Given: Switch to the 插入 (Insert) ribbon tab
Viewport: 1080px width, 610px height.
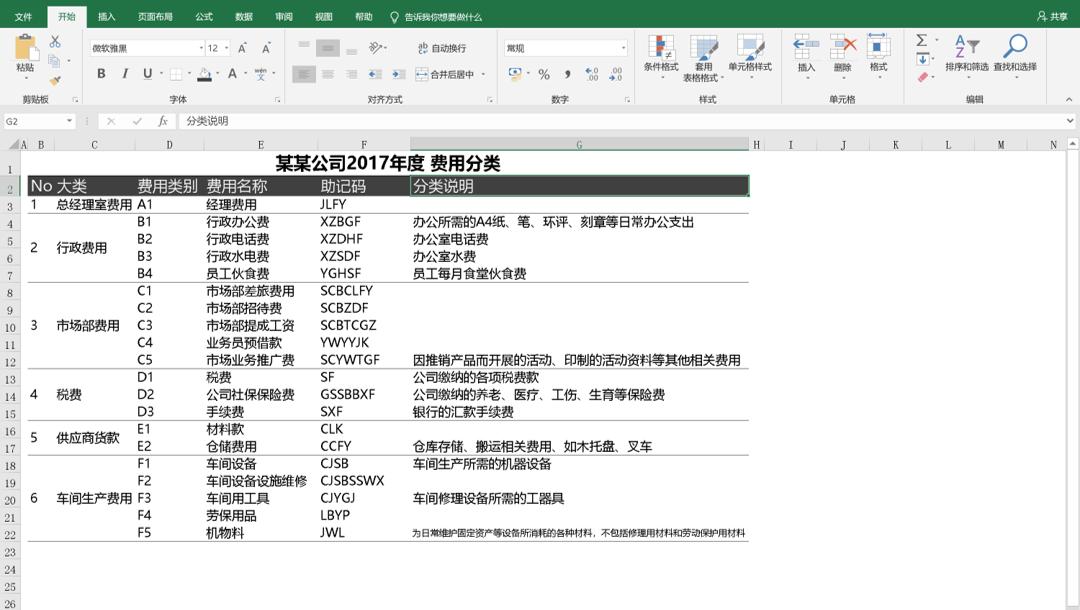Looking at the screenshot, I should pos(107,16).
